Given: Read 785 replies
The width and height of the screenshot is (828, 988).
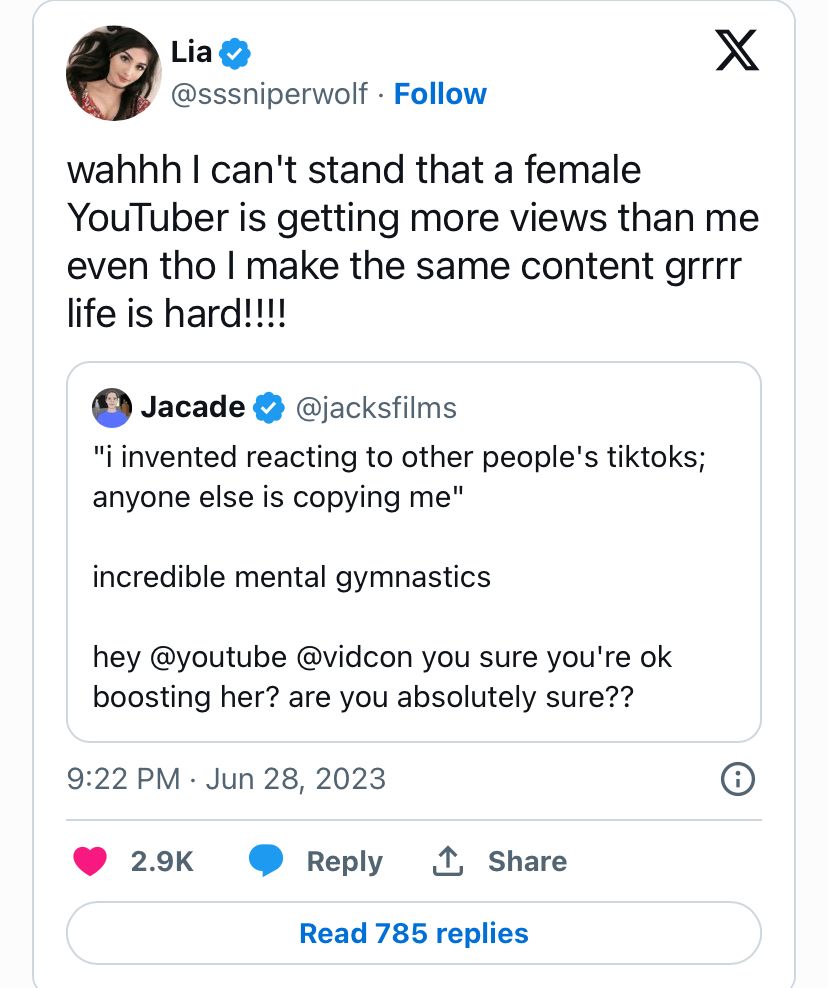Looking at the screenshot, I should click(x=413, y=933).
